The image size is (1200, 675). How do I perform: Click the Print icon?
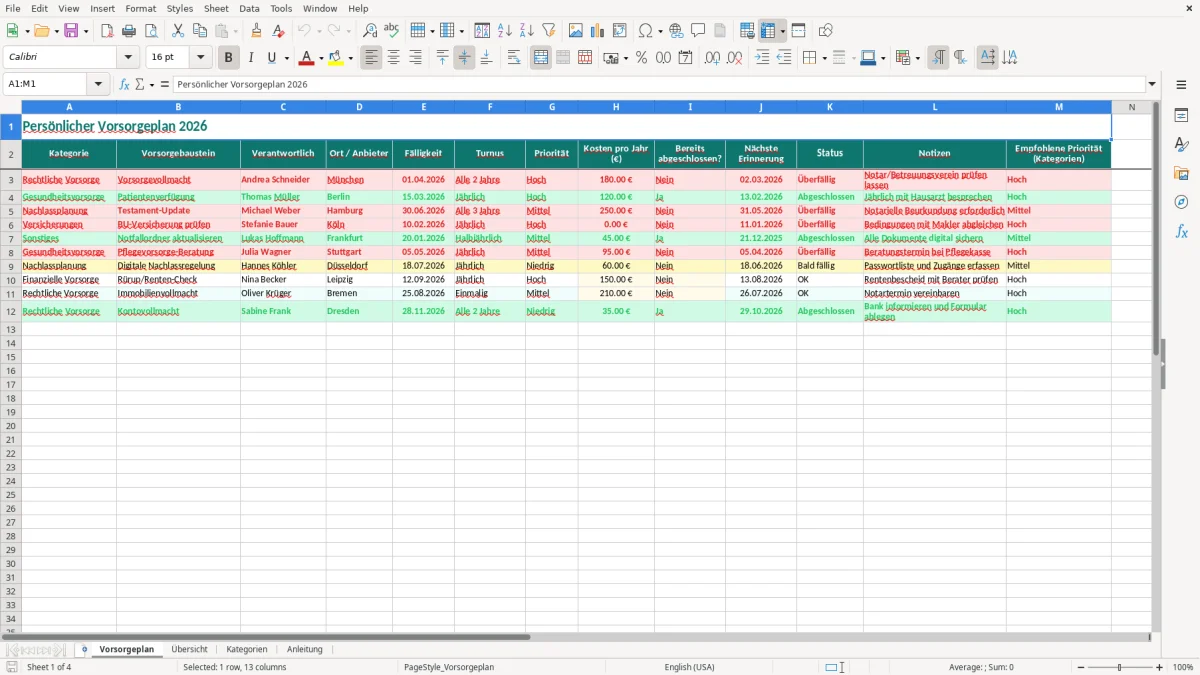coord(129,31)
